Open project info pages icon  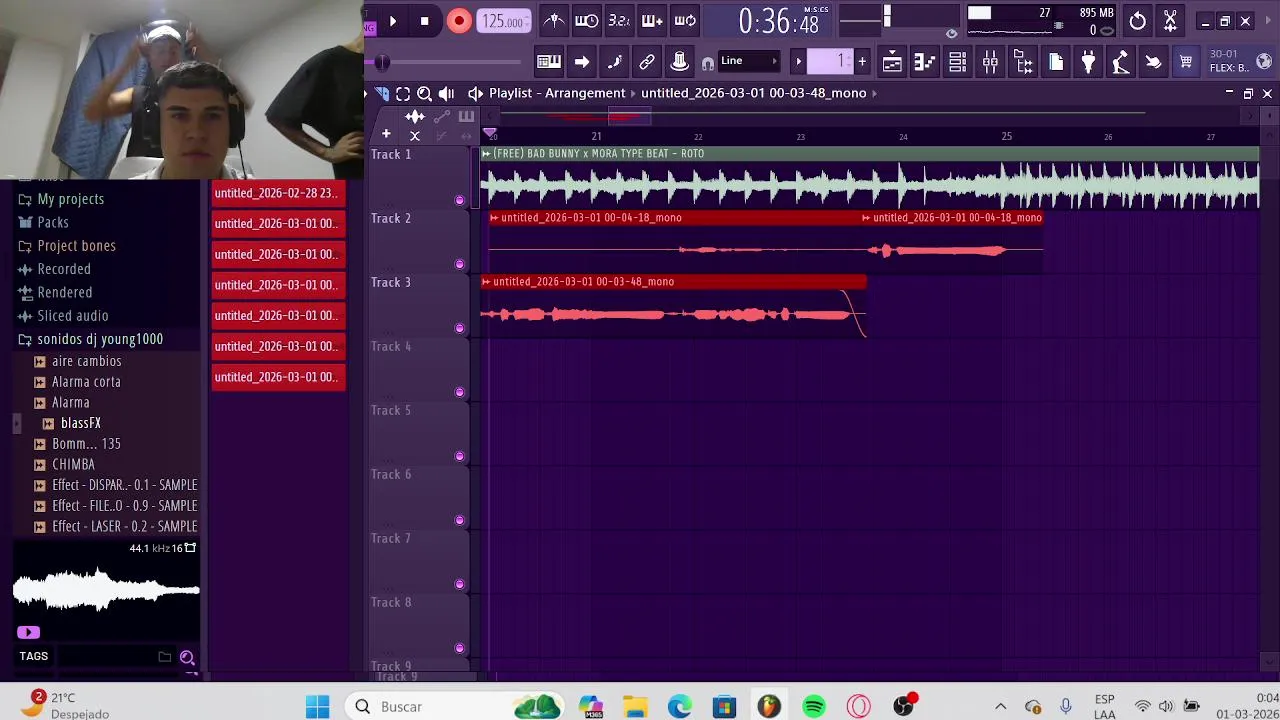[1056, 62]
